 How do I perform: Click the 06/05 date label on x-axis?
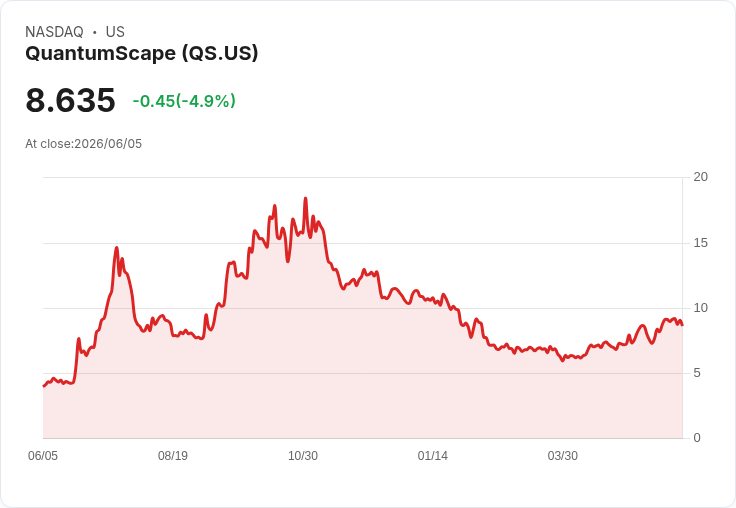tap(43, 456)
